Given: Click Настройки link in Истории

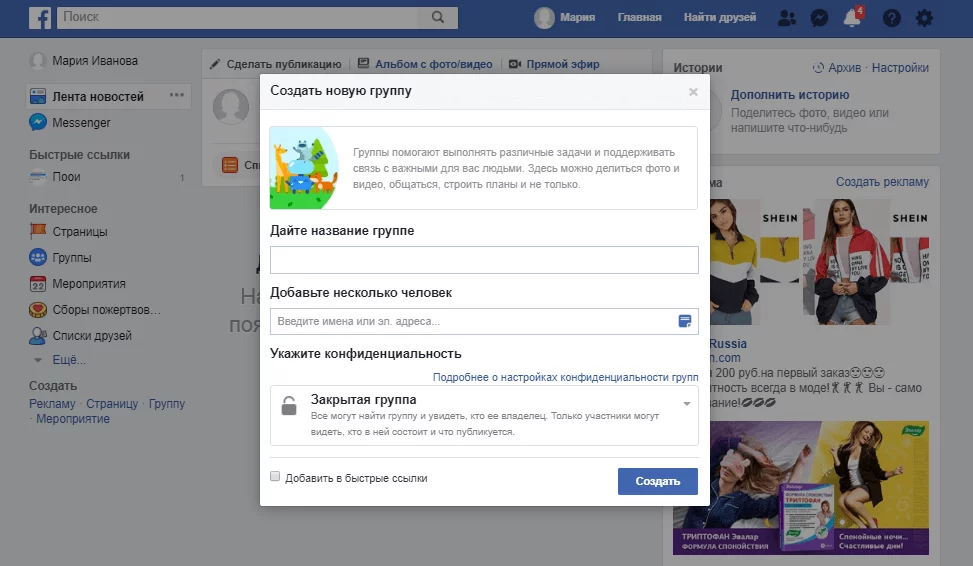Looking at the screenshot, I should [900, 68].
